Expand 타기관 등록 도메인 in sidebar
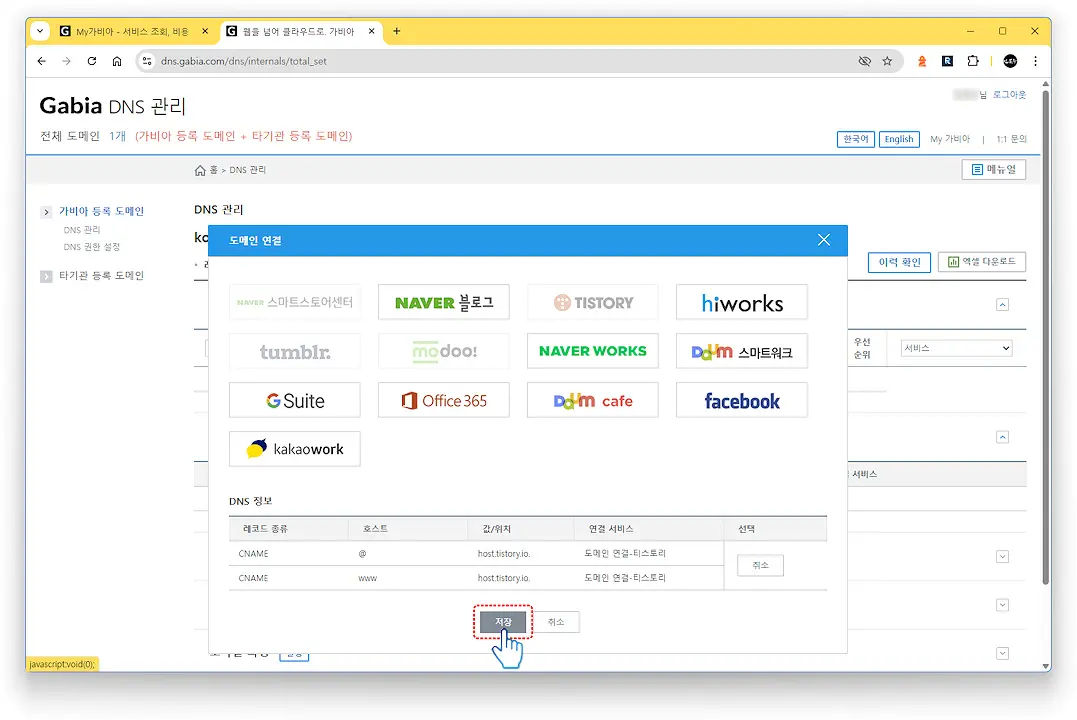Image resolution: width=1077 pixels, height=720 pixels. (x=101, y=275)
